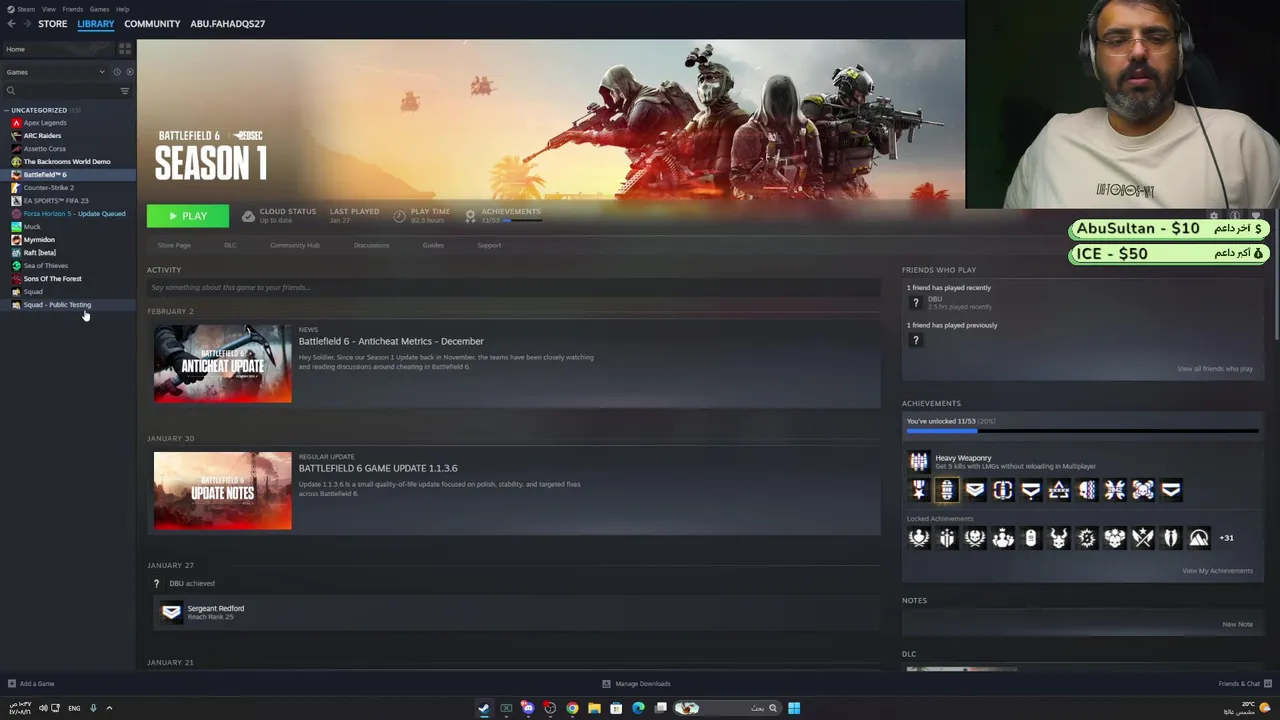The height and width of the screenshot is (720, 1280).
Task: Switch to the LIBRARY tab
Action: (96, 24)
